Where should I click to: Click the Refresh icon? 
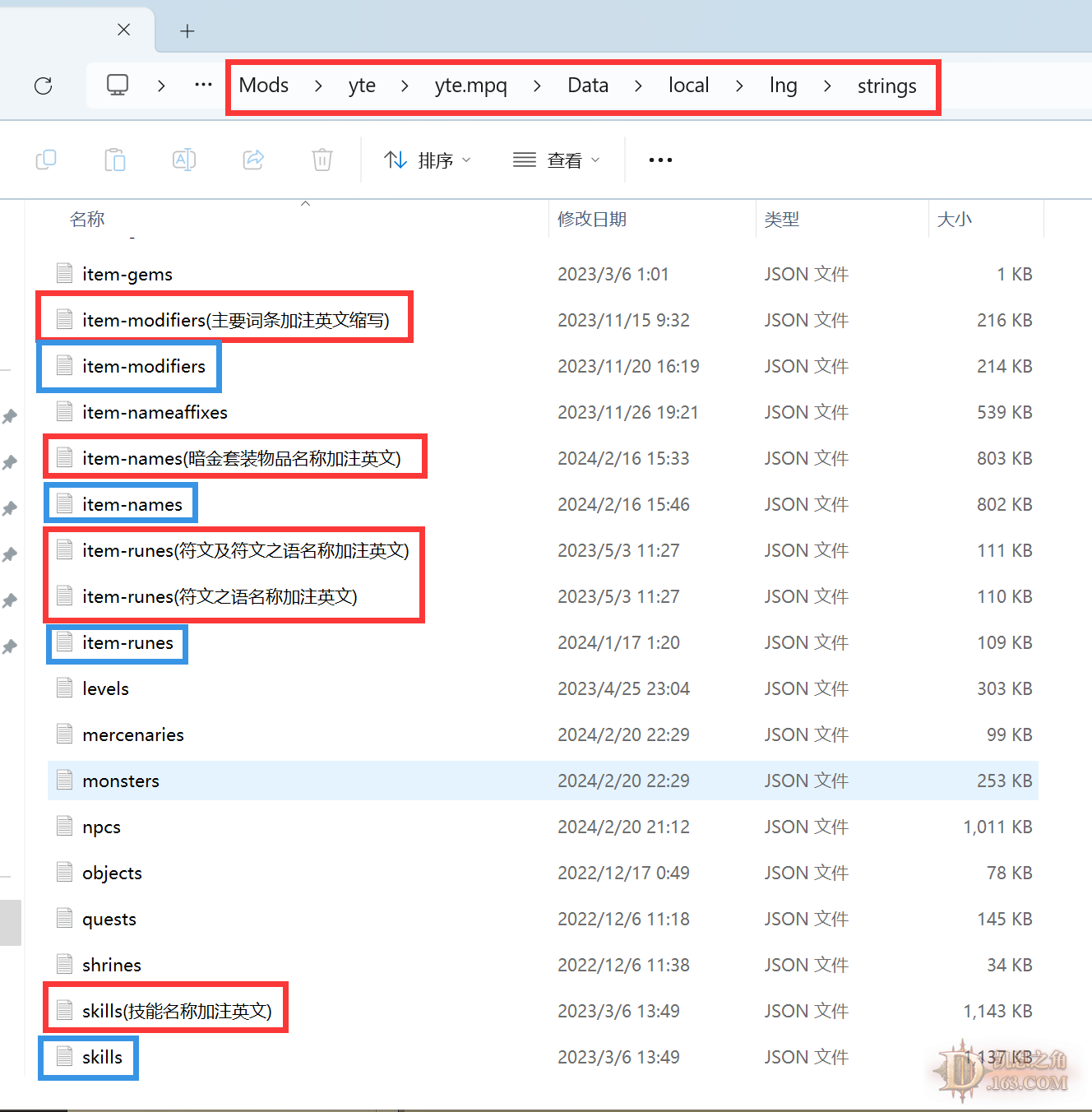pyautogui.click(x=44, y=86)
